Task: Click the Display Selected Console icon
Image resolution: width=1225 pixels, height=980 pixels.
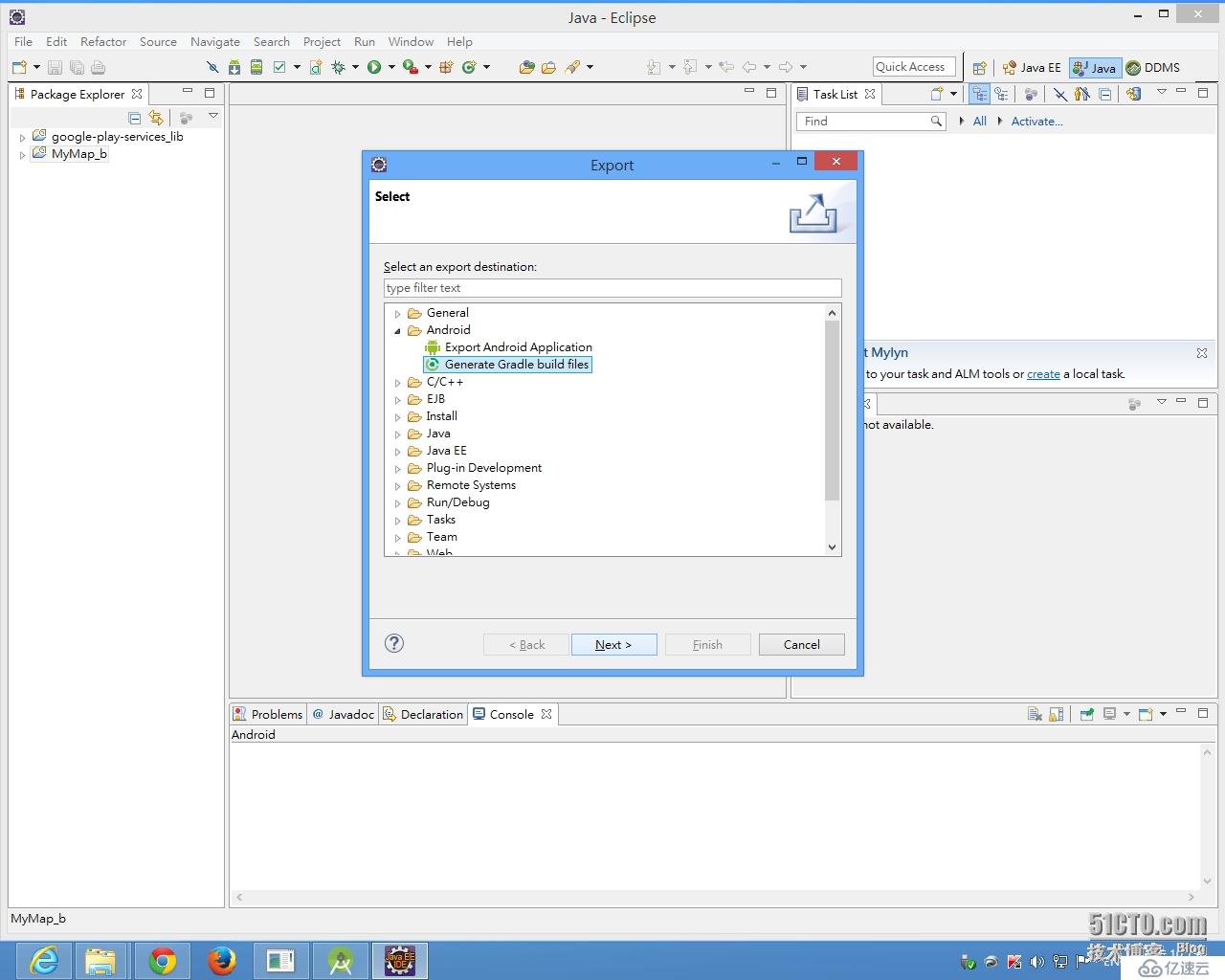Action: [1110, 714]
